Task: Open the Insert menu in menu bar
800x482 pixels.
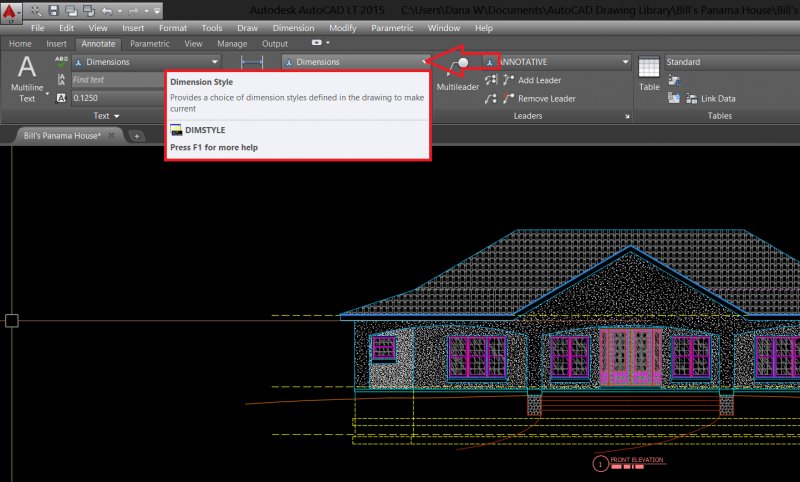Action: [133, 28]
